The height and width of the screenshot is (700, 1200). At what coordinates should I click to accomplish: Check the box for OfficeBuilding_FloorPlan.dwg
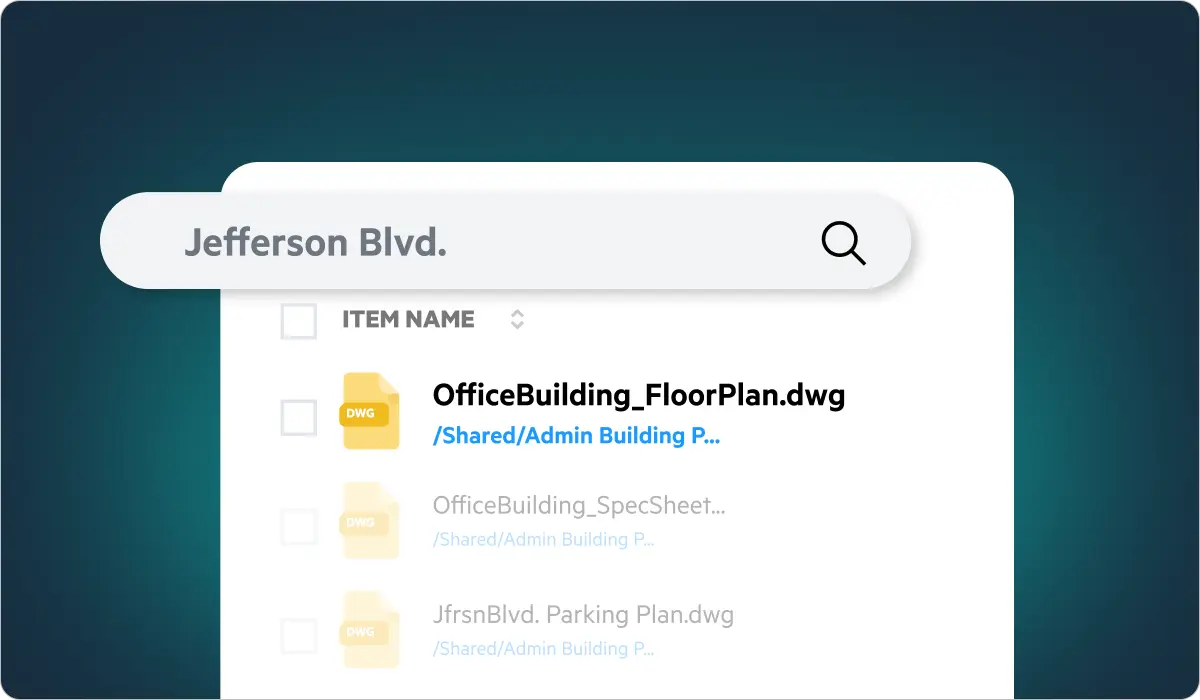tap(299, 417)
